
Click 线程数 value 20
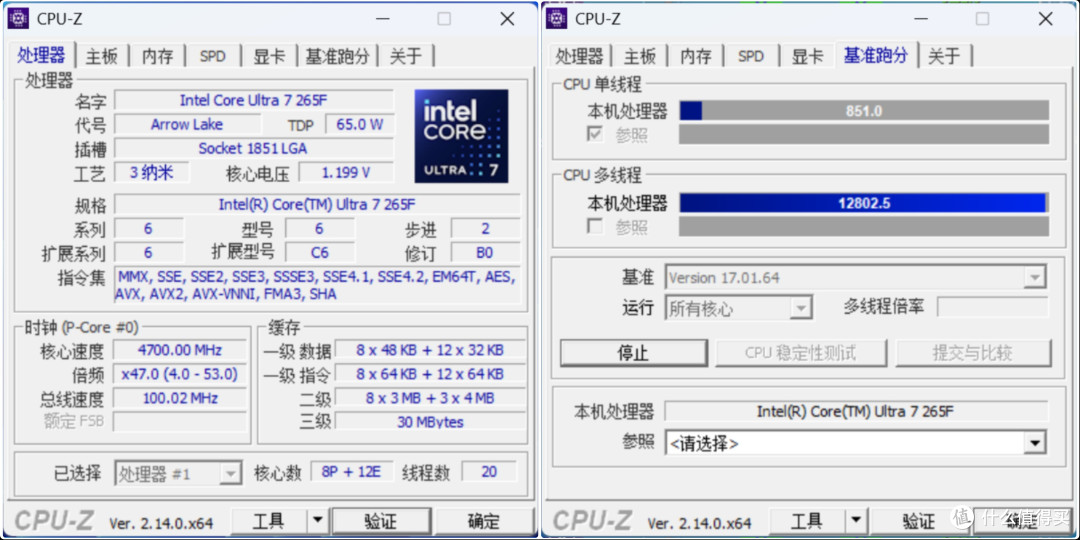pos(489,472)
